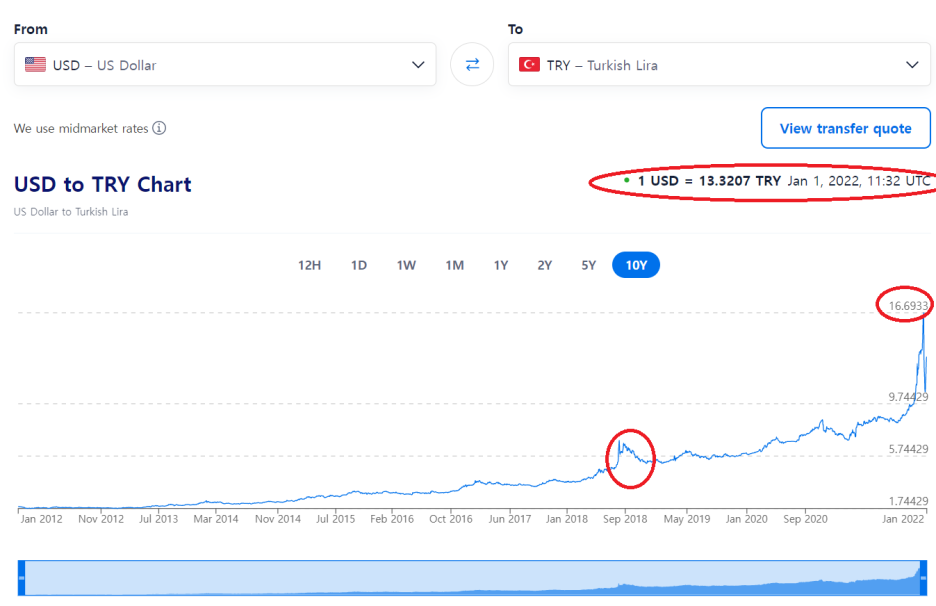936x606 pixels.
Task: Click the Nov 2012 axis label
Action: [101, 519]
